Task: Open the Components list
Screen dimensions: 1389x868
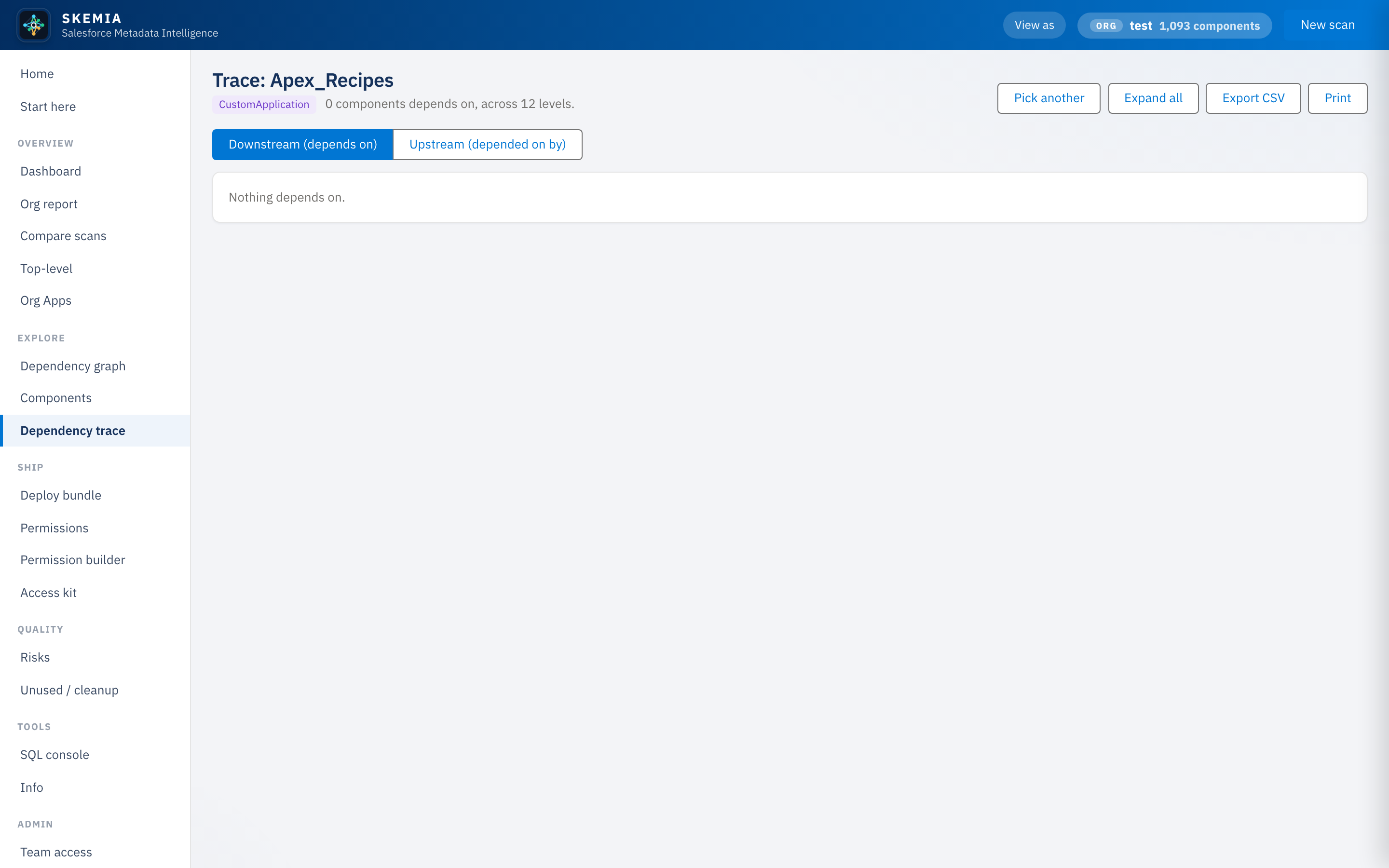Action: point(95,398)
